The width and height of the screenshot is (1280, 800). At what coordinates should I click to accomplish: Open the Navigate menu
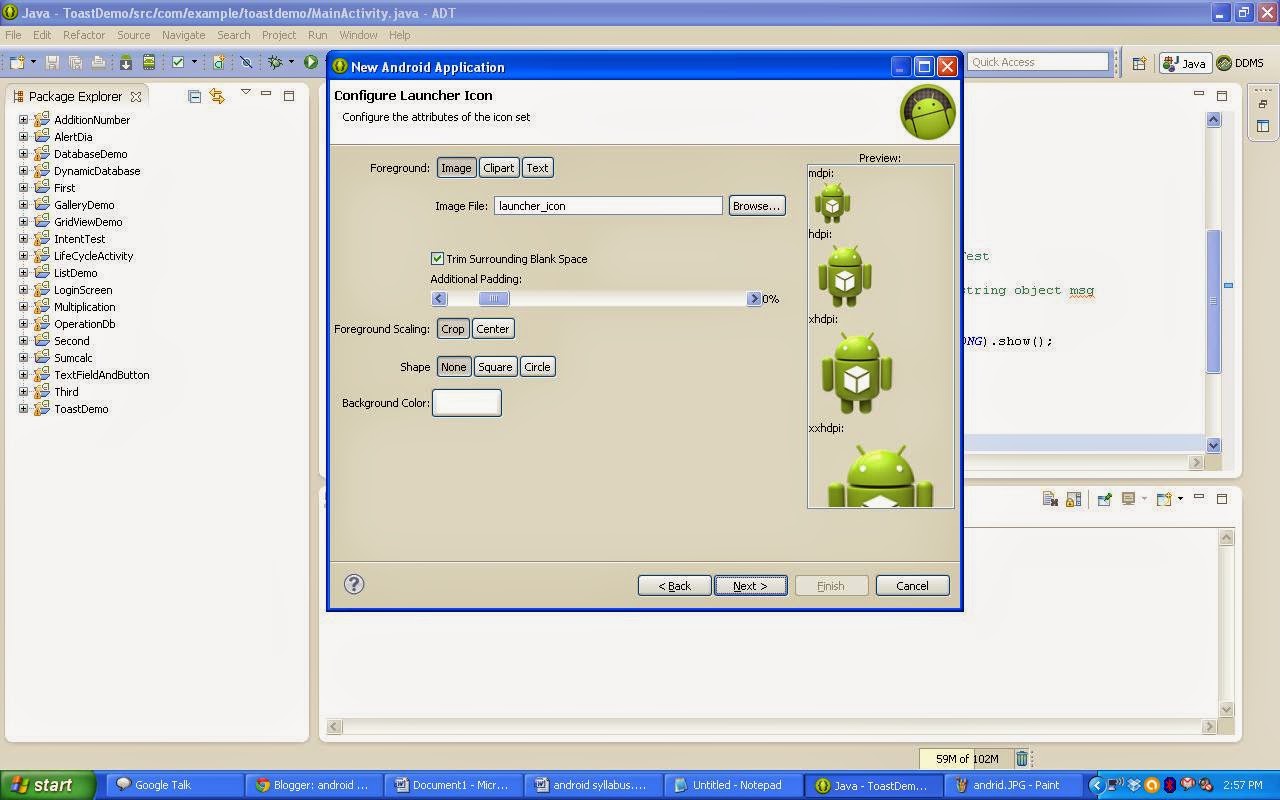tap(183, 35)
